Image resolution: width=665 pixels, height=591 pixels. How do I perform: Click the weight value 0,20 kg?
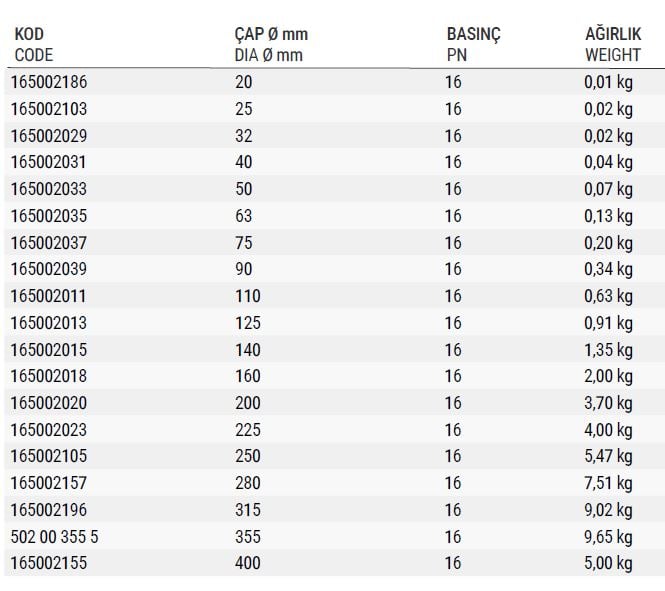point(609,243)
